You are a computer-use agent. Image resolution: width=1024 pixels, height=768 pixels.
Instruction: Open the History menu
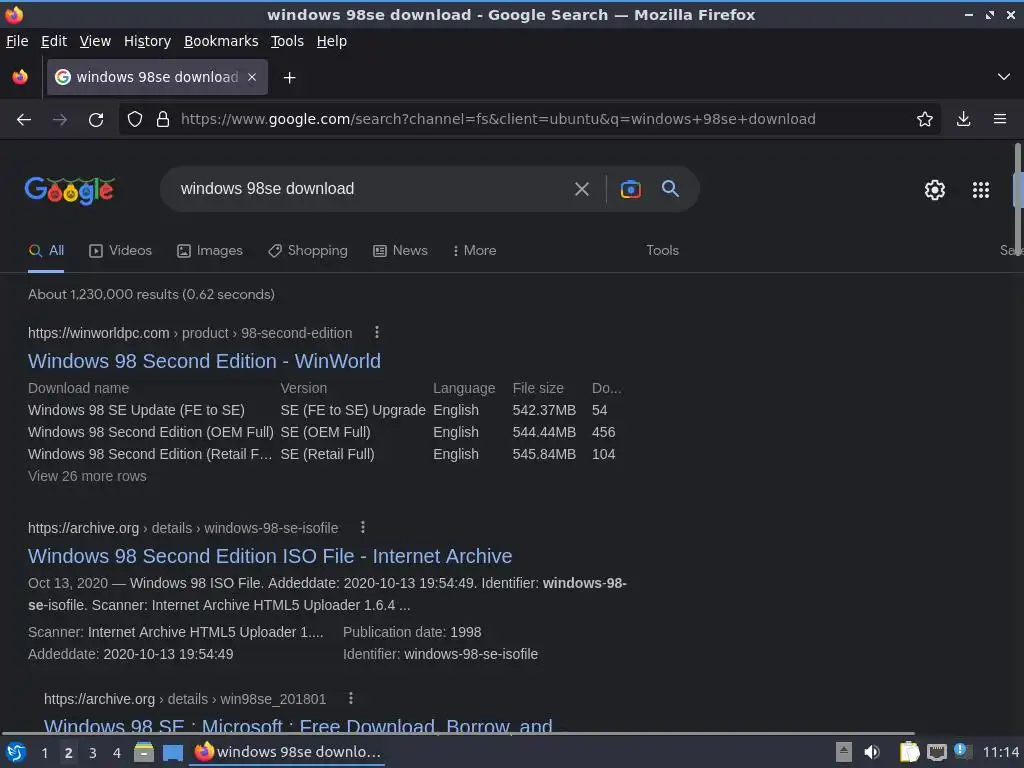(x=148, y=41)
